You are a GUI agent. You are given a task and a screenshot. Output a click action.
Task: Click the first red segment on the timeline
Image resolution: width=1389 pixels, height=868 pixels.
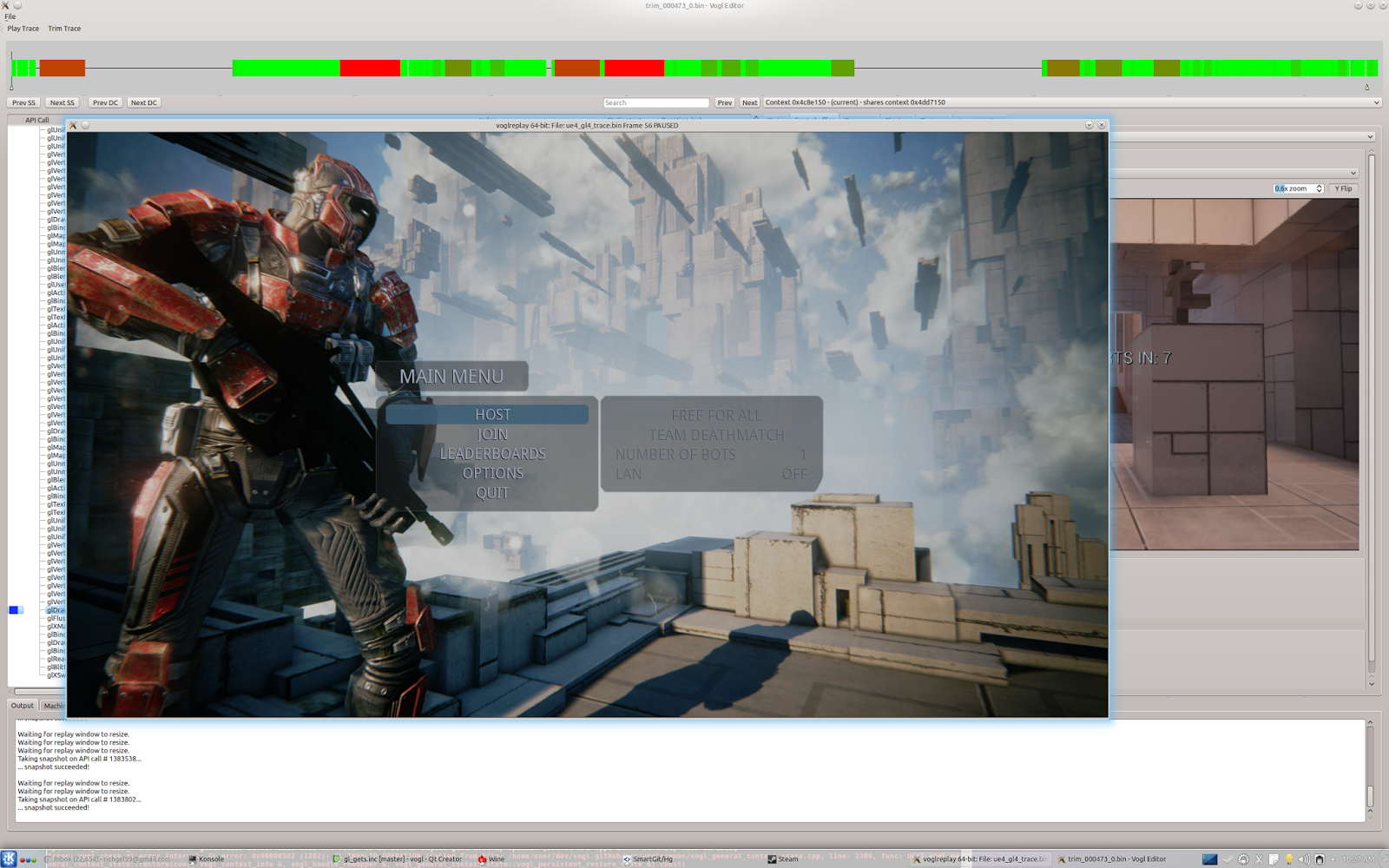(370, 68)
